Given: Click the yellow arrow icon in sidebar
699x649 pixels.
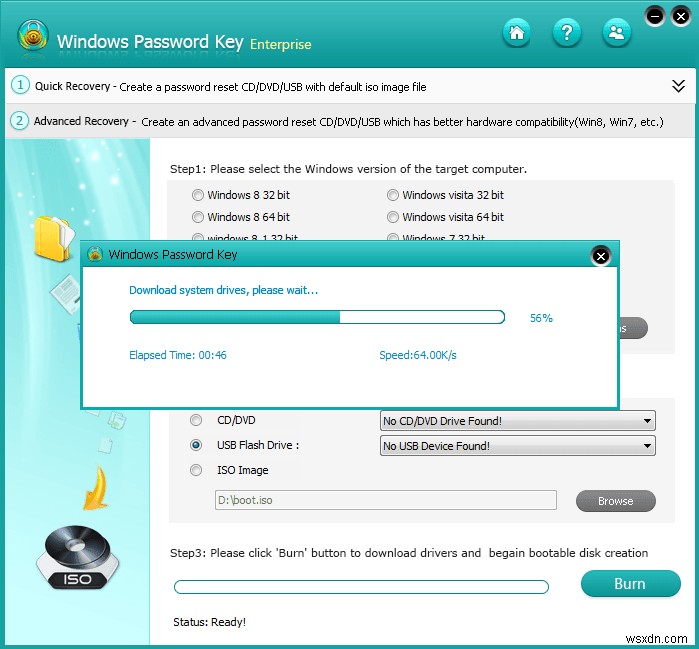Looking at the screenshot, I should point(96,489).
